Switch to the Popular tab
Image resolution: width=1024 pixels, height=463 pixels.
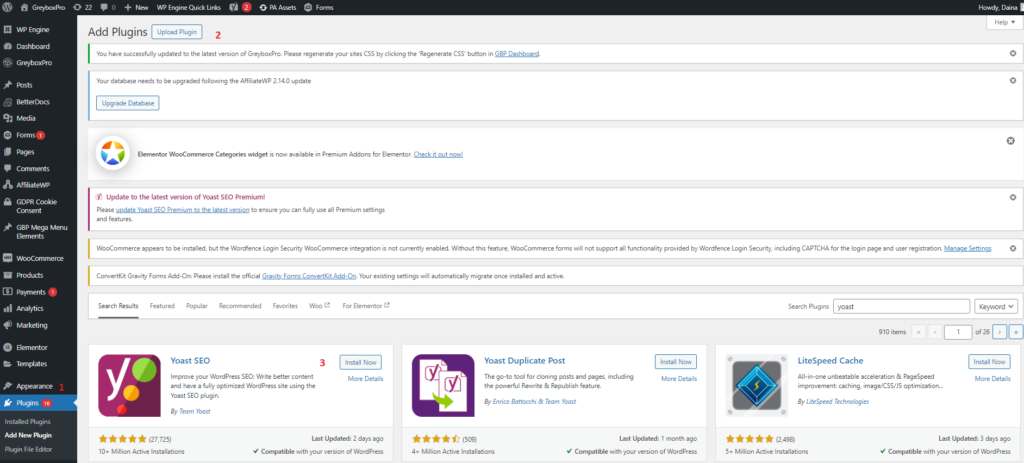(x=197, y=306)
